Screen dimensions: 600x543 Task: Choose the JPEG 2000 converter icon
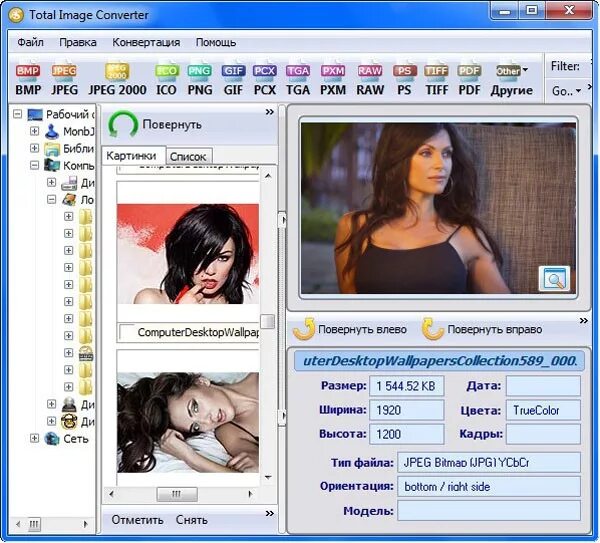(x=117, y=79)
